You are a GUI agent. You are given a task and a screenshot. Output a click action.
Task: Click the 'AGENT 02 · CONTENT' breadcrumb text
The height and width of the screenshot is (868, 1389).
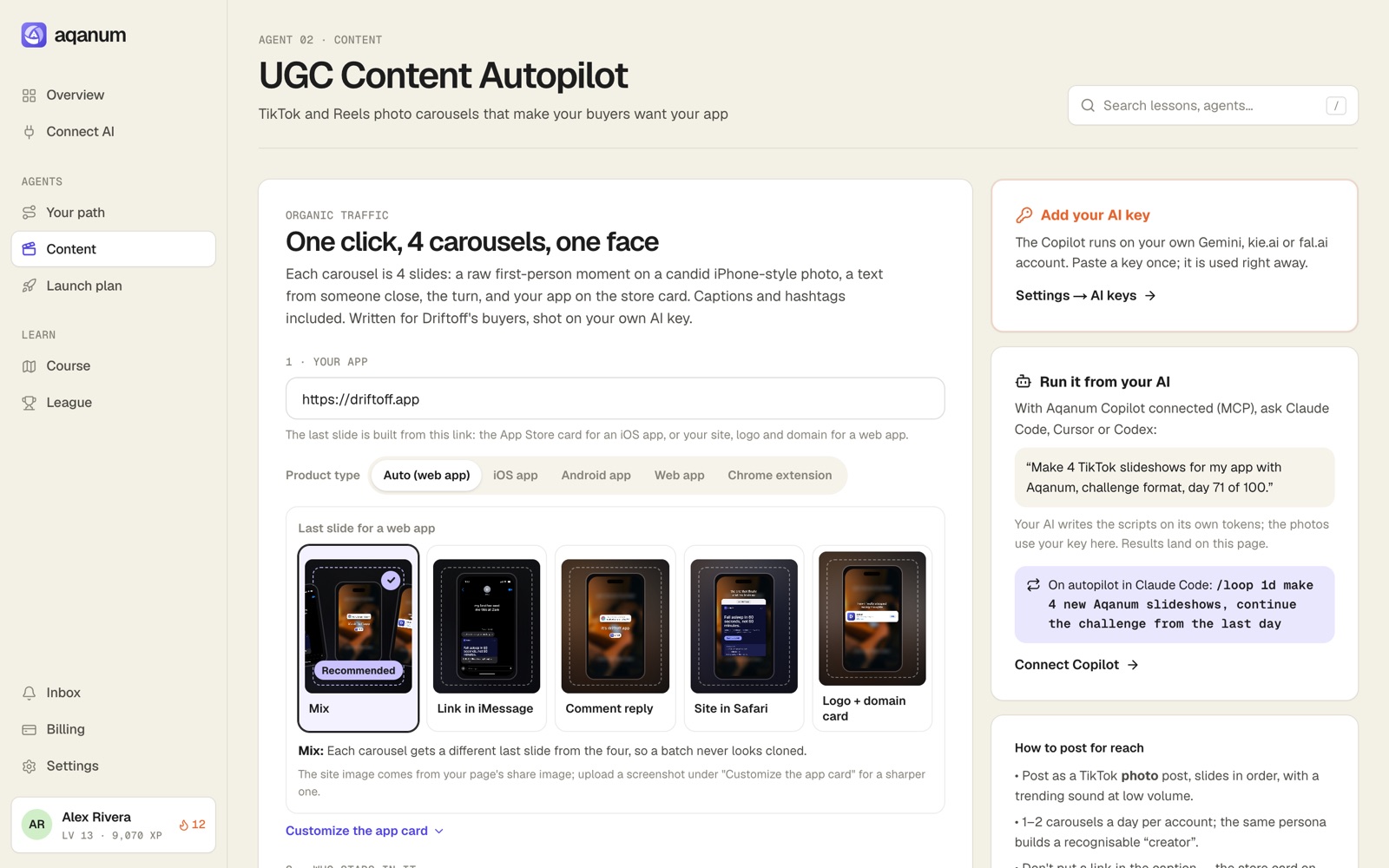320,40
